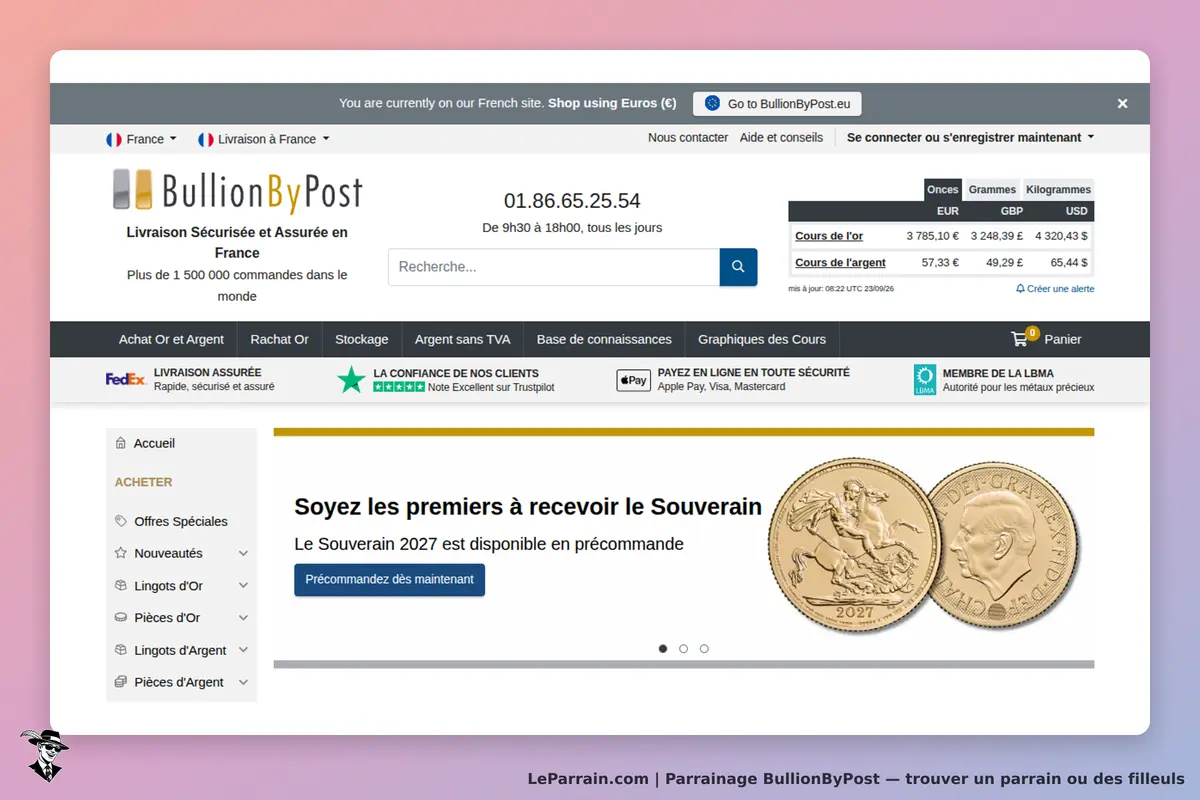The width and height of the screenshot is (1200, 800).
Task: Click the Apple Pay icon
Action: click(633, 380)
